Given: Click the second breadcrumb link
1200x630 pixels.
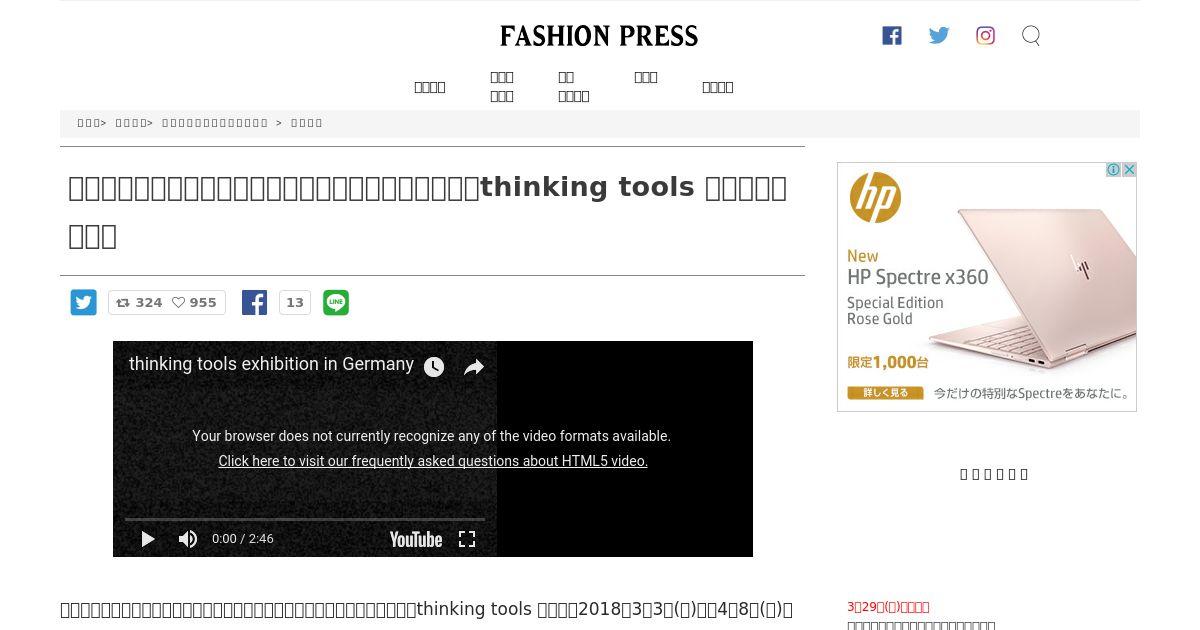Looking at the screenshot, I should pos(131,123).
